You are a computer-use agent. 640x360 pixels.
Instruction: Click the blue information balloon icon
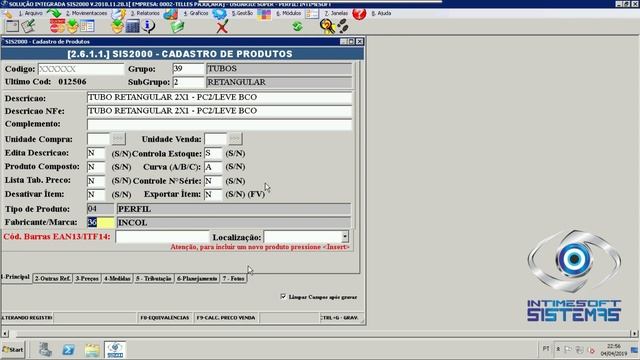point(148,27)
